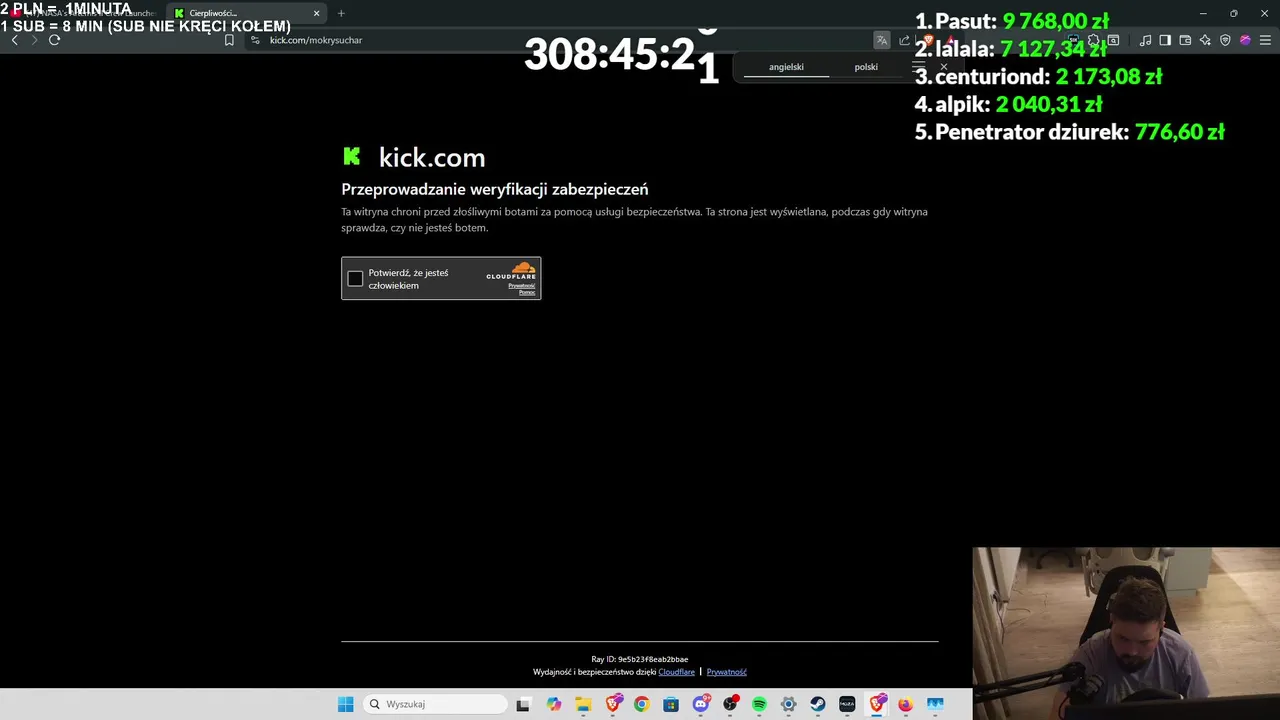1280x720 pixels.
Task: Open the Brave Wallet icon in the toolbar
Action: coord(1185,40)
